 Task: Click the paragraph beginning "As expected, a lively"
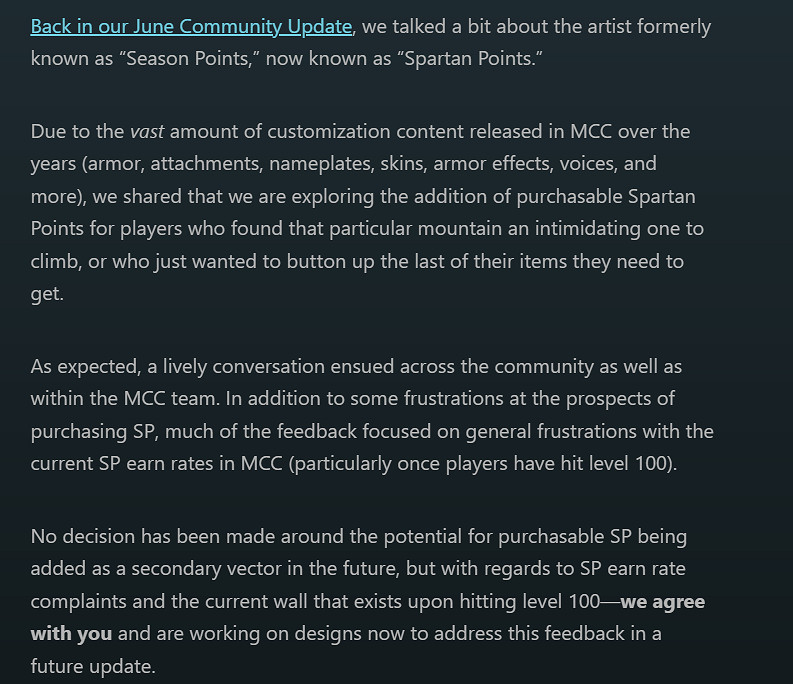370,415
